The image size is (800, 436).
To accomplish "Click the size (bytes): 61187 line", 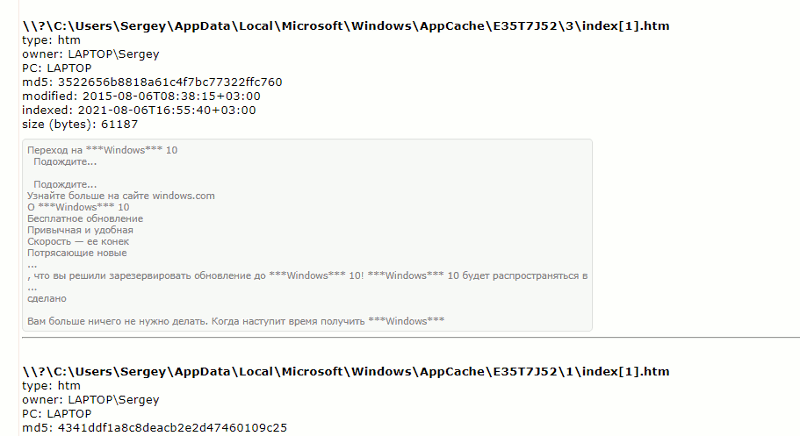I will 79,124.
